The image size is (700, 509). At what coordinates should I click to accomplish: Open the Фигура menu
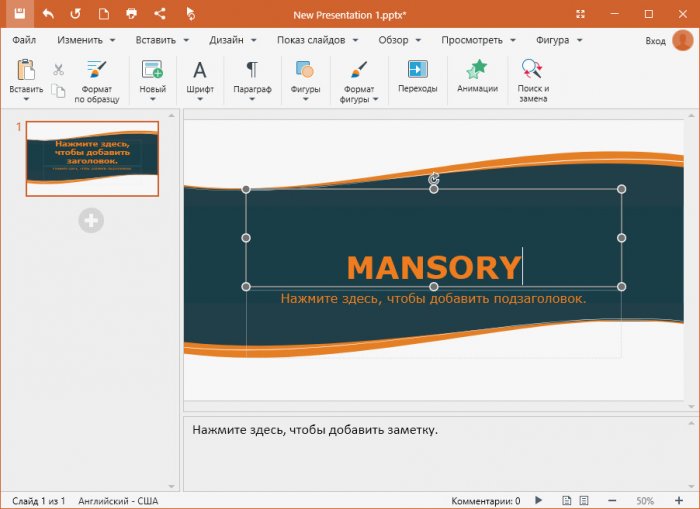(x=559, y=40)
